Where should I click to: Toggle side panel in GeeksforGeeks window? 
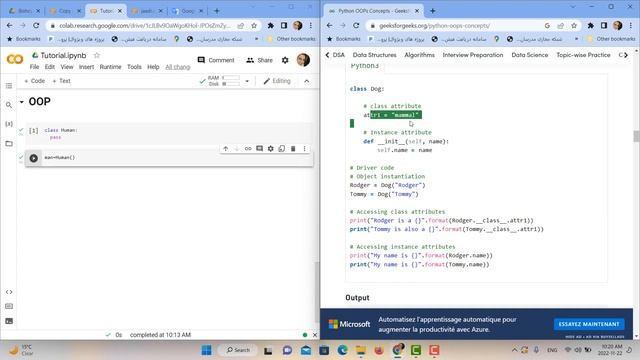[604, 25]
